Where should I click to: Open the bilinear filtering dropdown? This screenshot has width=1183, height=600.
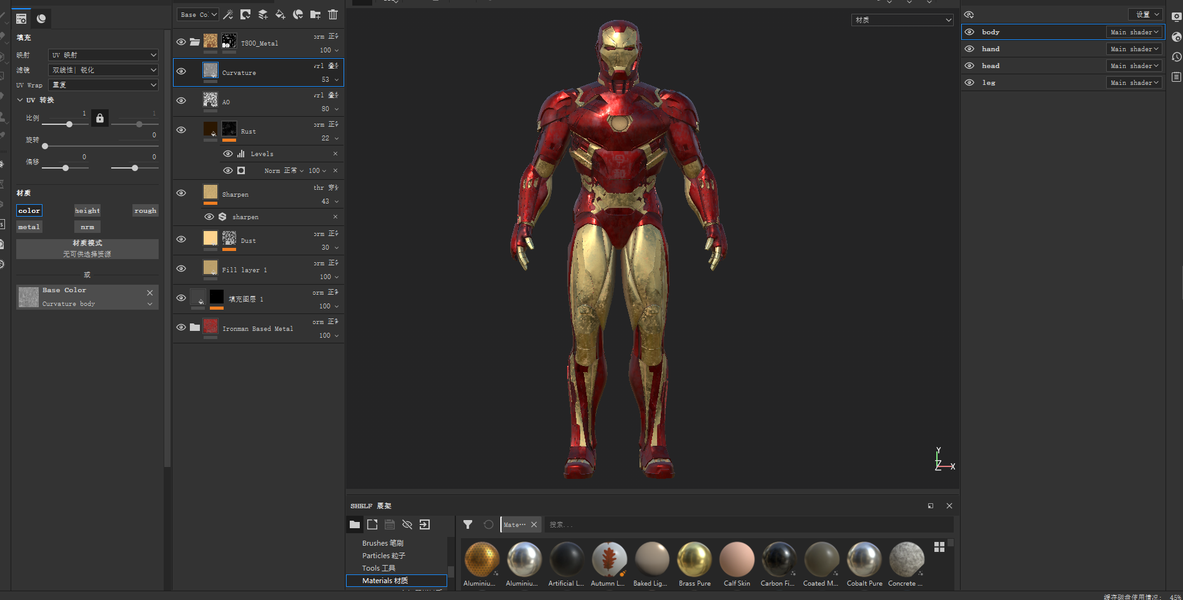pos(103,69)
